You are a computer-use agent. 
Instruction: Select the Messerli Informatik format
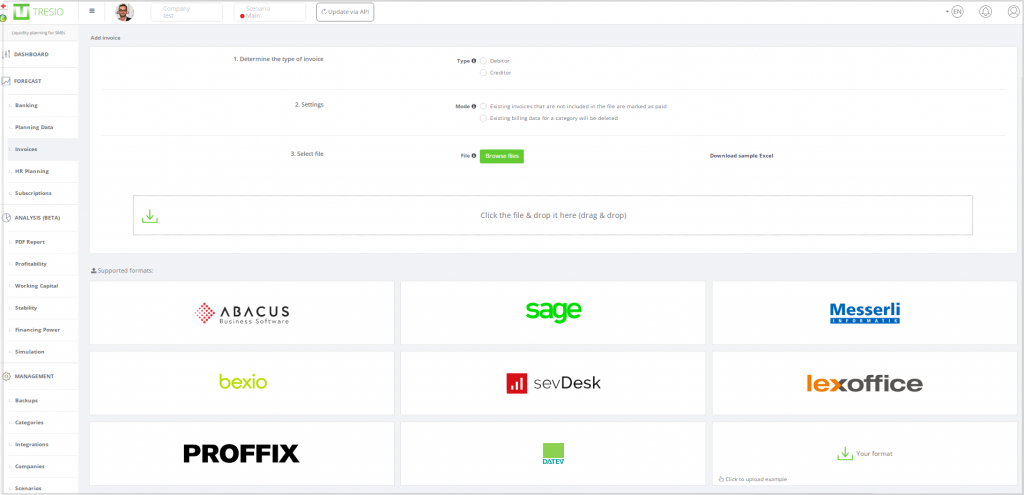(865, 313)
